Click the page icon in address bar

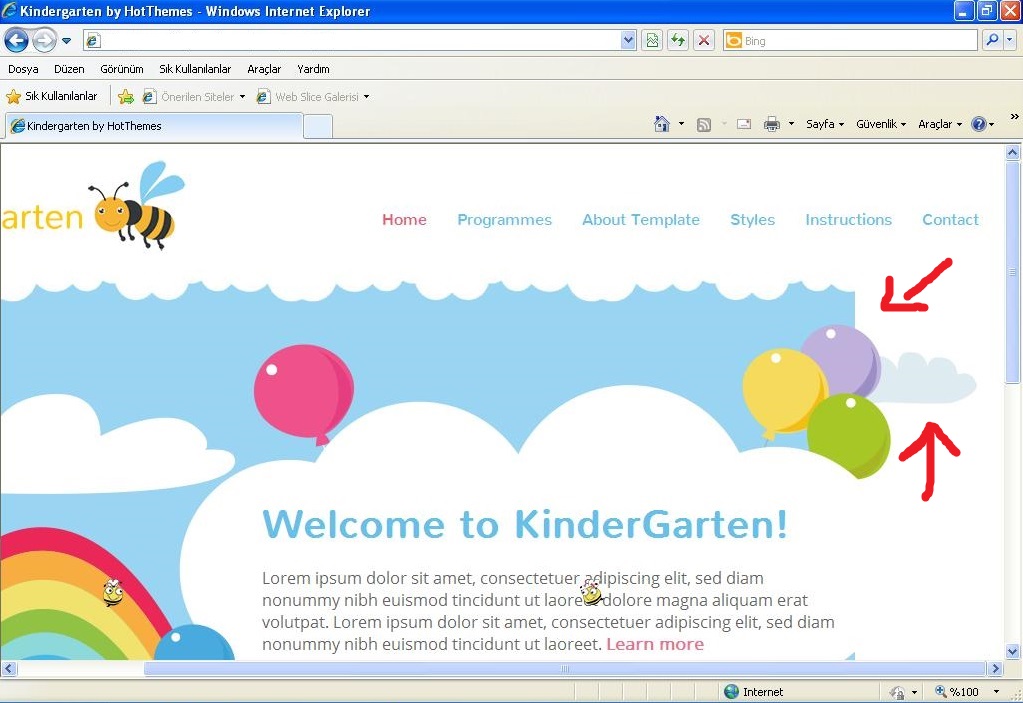point(93,41)
